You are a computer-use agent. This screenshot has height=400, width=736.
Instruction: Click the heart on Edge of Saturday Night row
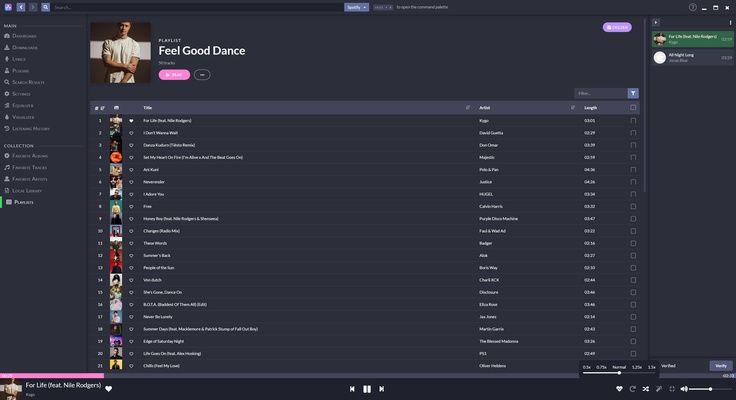[x=131, y=341]
